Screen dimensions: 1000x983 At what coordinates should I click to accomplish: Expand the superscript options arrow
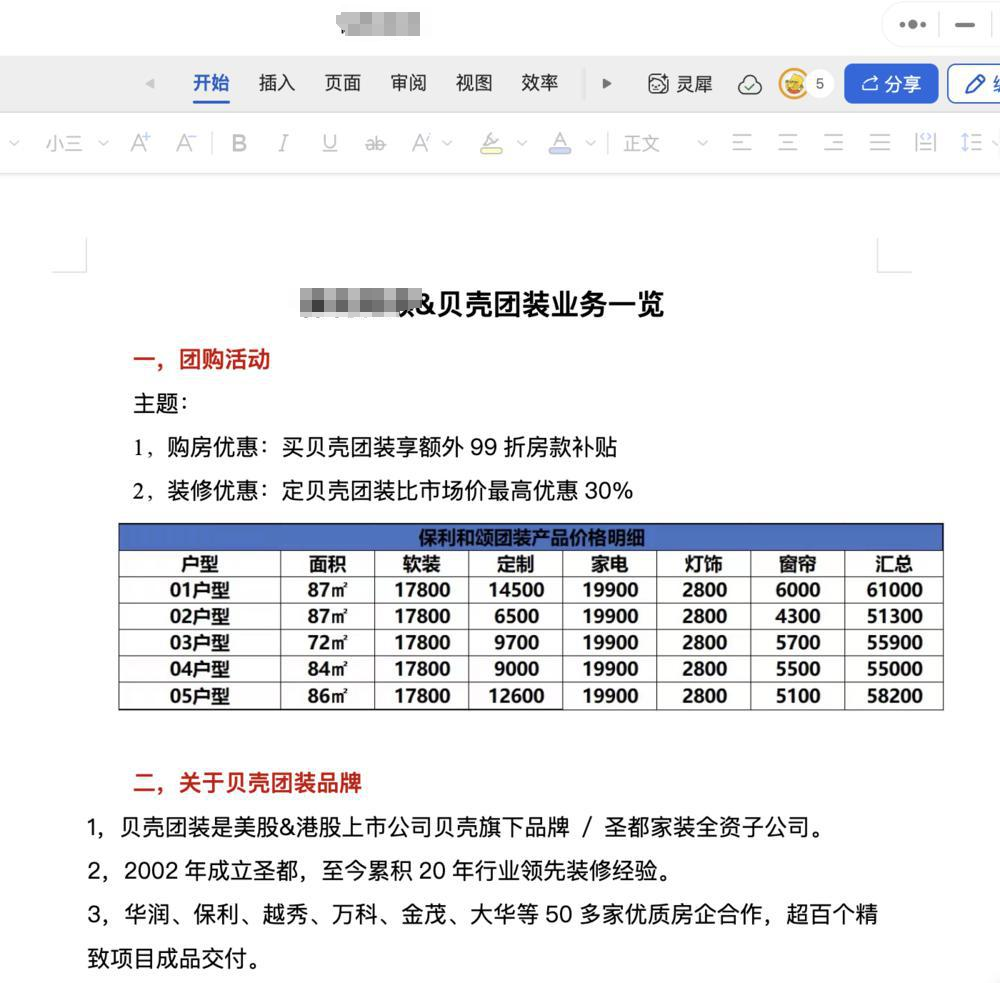[447, 144]
